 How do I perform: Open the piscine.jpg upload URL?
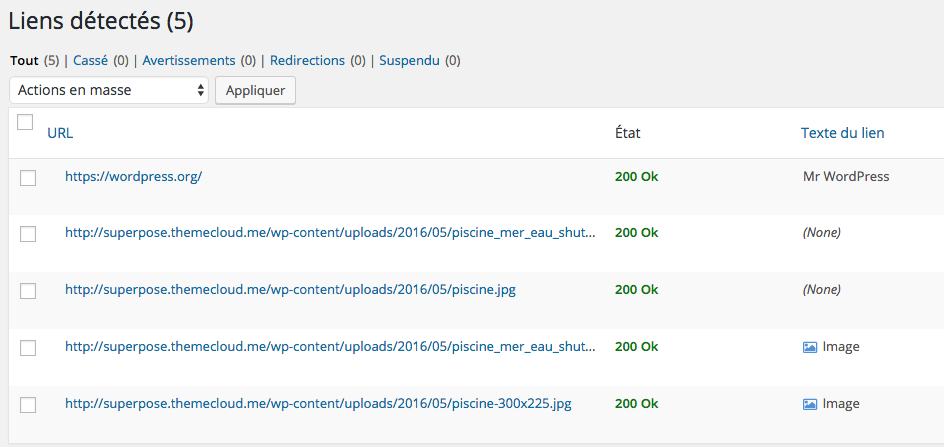(x=290, y=290)
